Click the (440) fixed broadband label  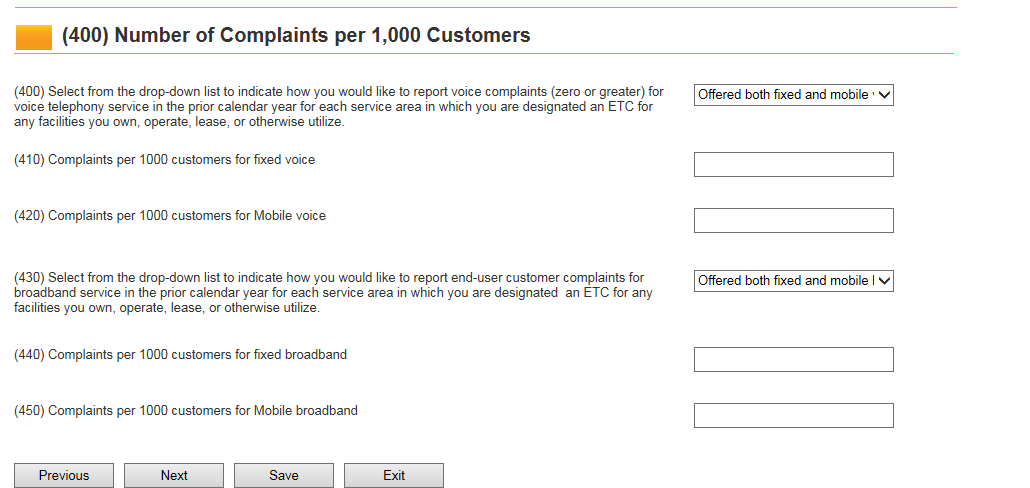click(x=180, y=355)
